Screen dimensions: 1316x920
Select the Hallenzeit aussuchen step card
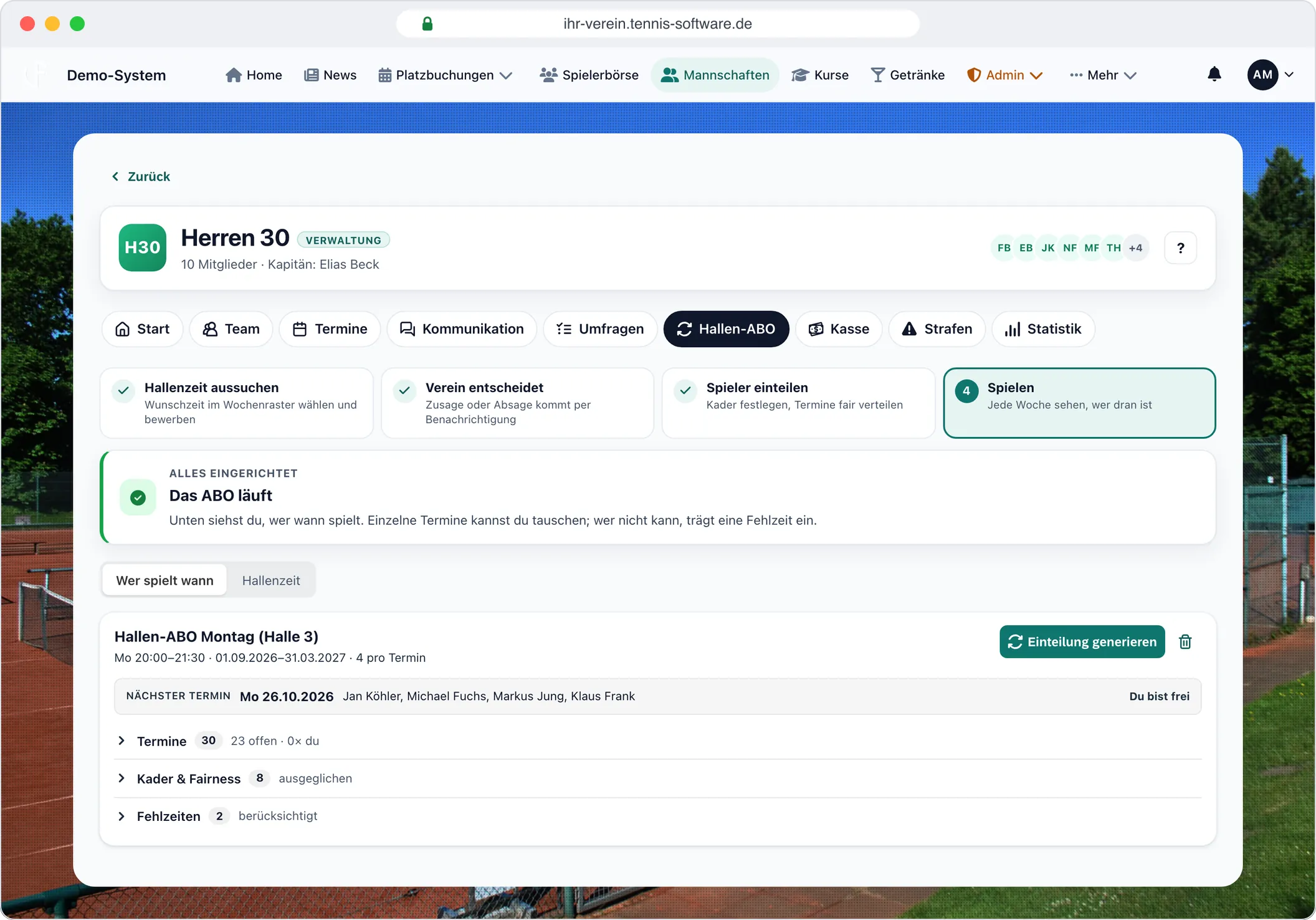click(x=237, y=403)
